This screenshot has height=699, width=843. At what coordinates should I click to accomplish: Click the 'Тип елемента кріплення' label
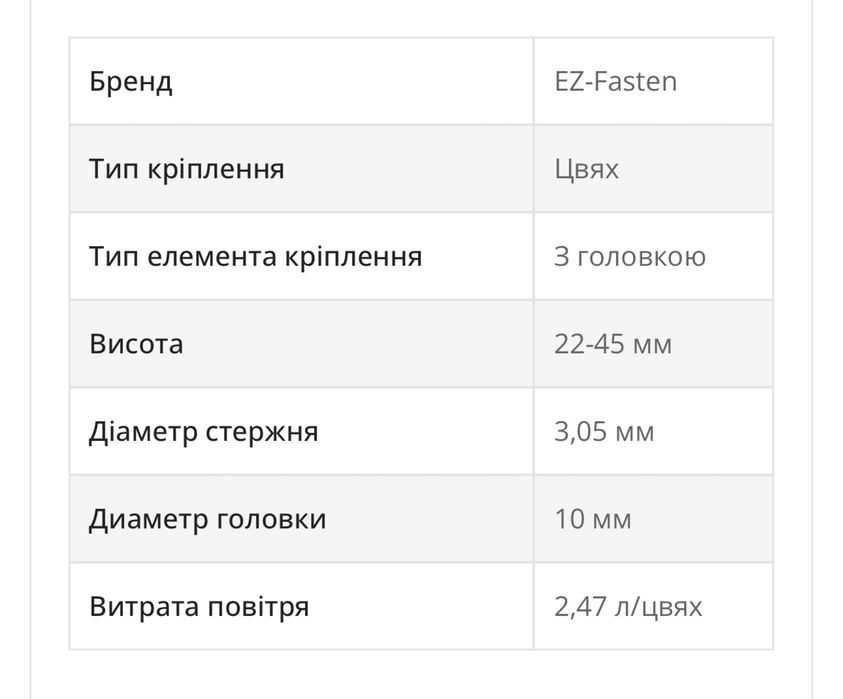tap(255, 256)
